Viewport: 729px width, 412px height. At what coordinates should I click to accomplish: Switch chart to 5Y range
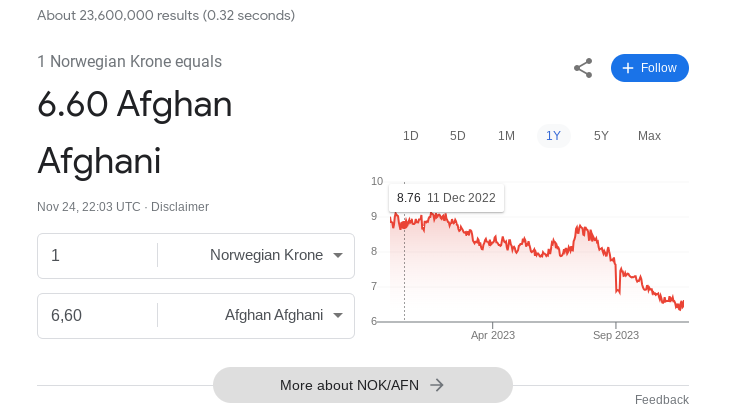(x=601, y=136)
